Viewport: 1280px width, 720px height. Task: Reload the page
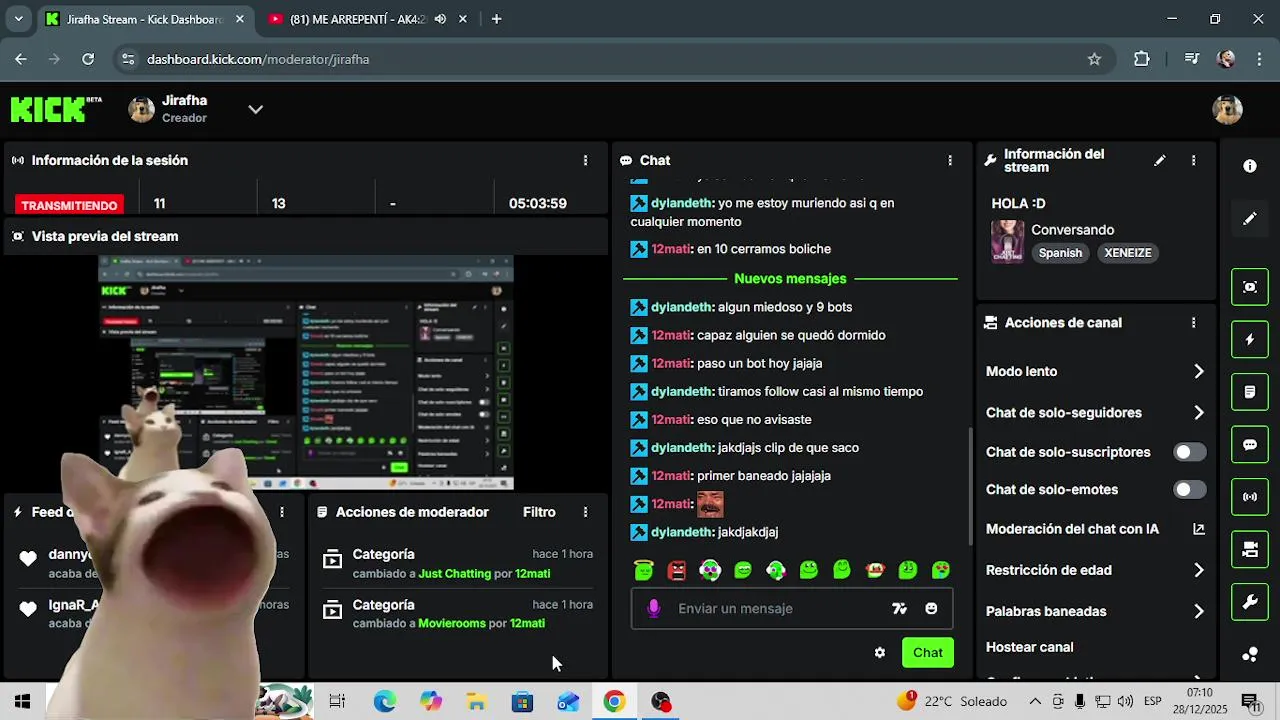(88, 59)
